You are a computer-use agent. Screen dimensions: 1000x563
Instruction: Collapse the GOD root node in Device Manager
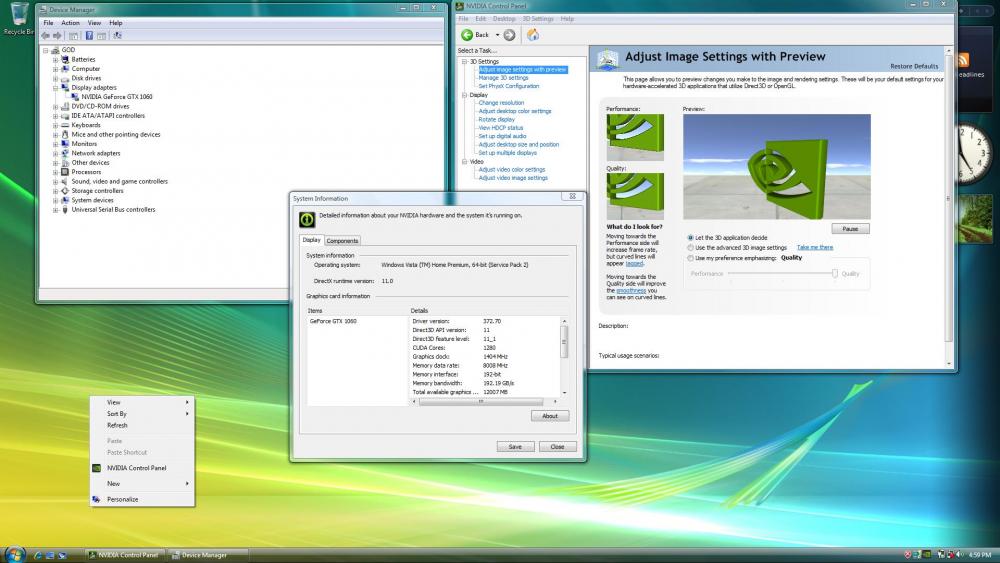click(x=46, y=50)
